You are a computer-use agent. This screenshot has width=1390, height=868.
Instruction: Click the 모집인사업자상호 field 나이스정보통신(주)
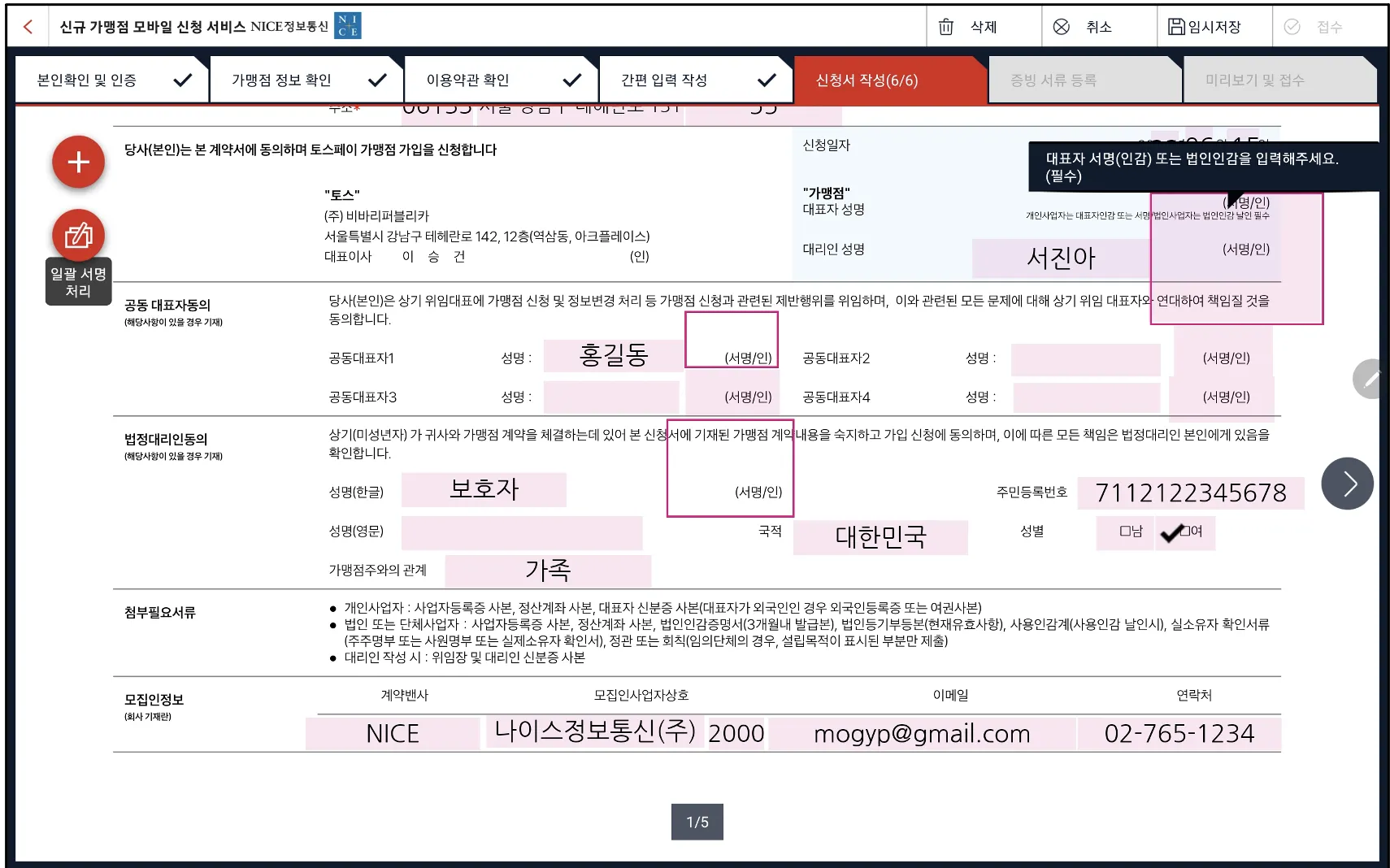pos(595,731)
